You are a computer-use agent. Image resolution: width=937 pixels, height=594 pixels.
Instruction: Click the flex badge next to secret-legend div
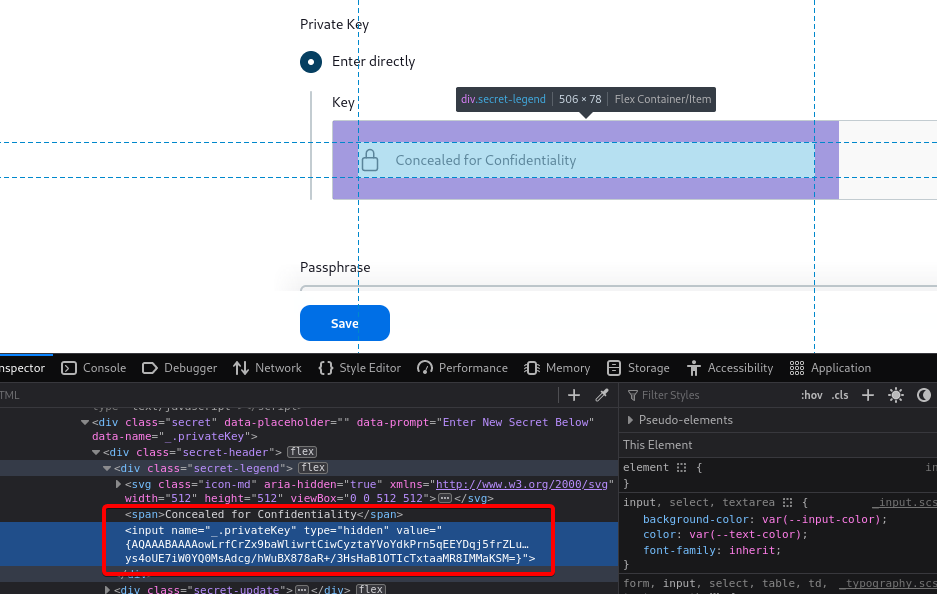[x=314, y=468]
